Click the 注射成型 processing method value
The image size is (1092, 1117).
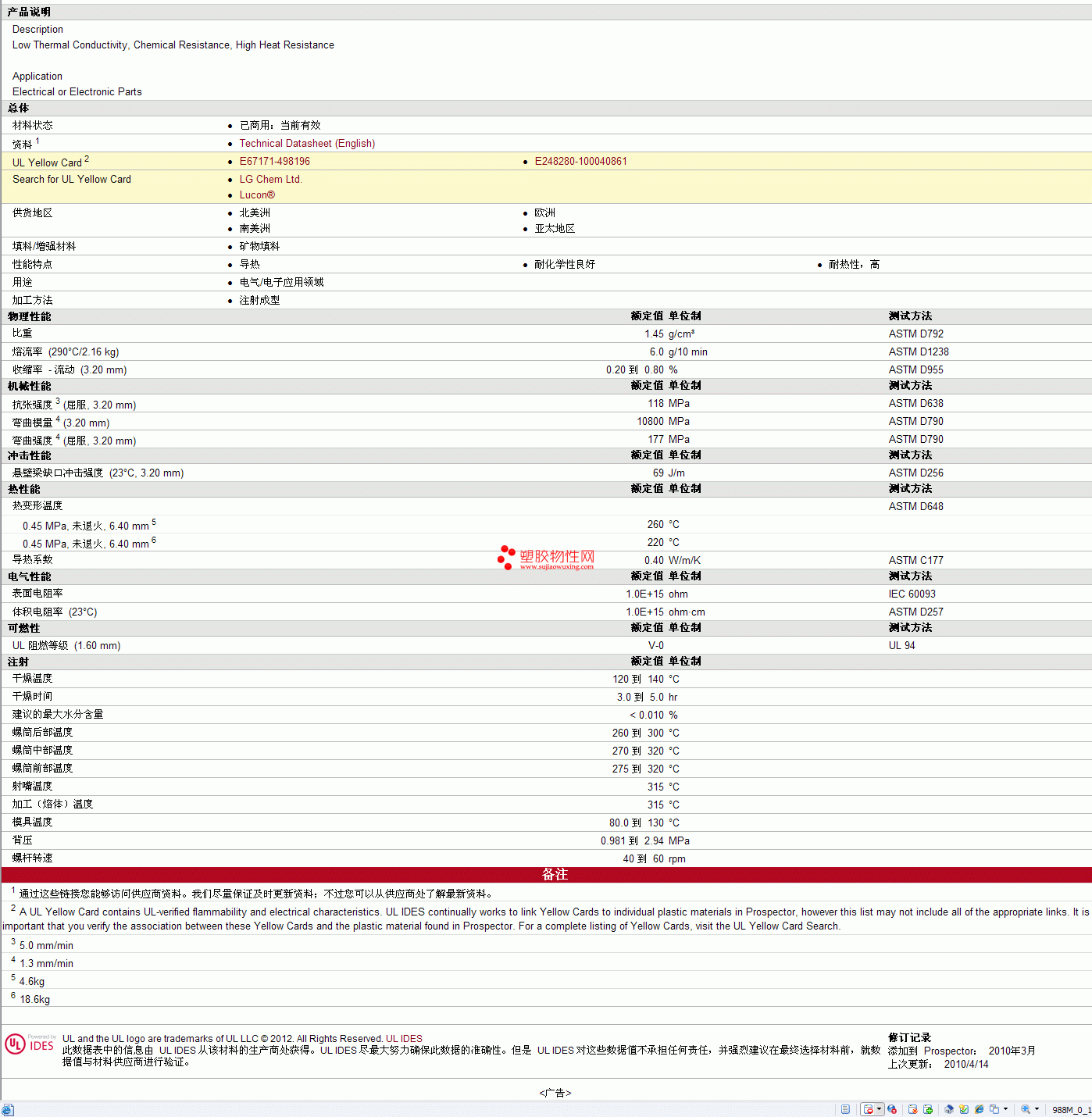[259, 301]
